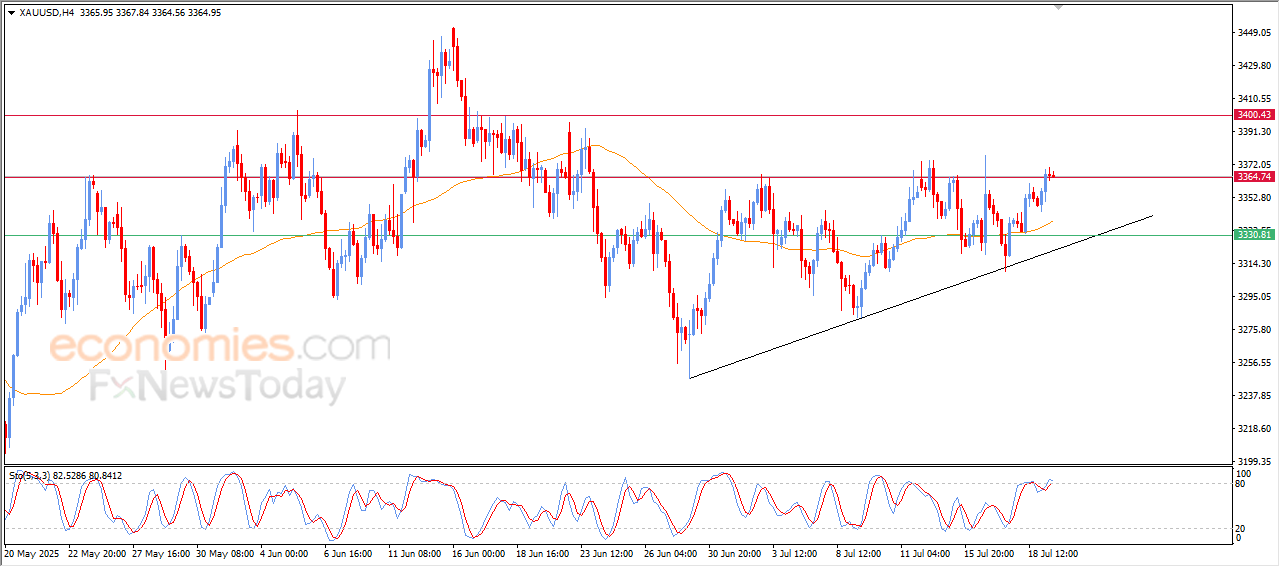Select the red 3400.43 price label
Viewport: 1280px width, 567px height.
pos(1254,115)
